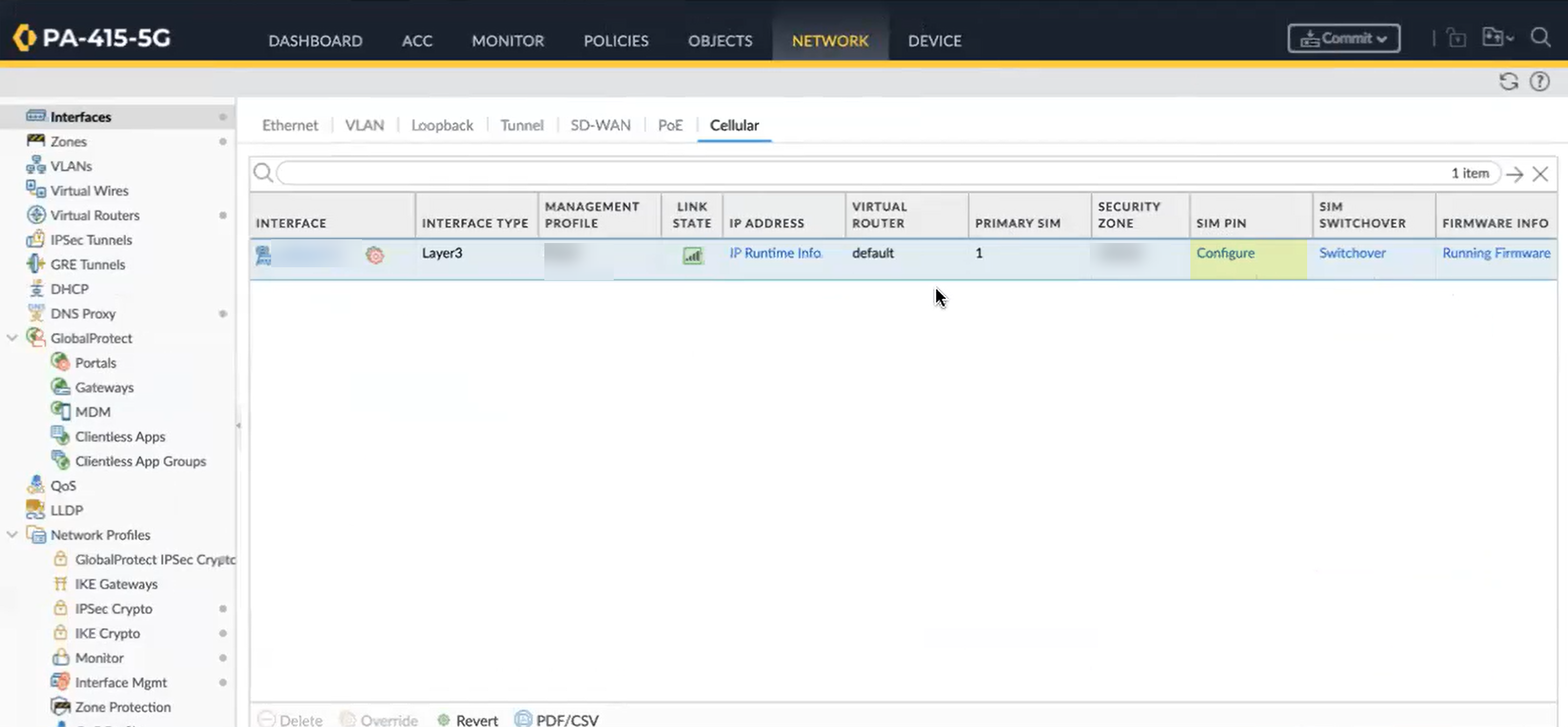Image resolution: width=1568 pixels, height=727 pixels.
Task: Click the refresh icon in the toolbar
Action: pos(1508,82)
